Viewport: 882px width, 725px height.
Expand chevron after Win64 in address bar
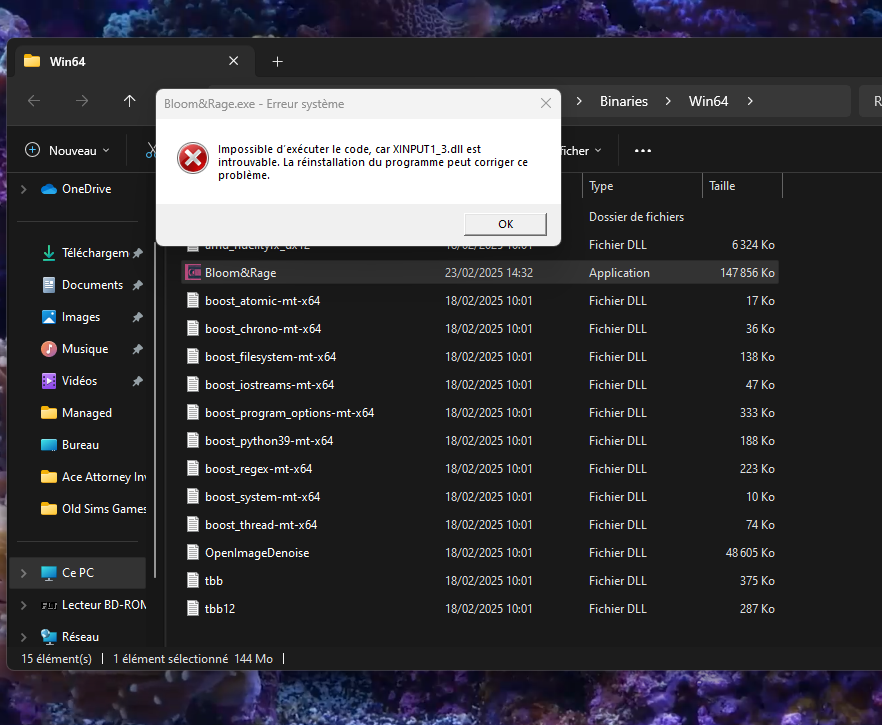pyautogui.click(x=750, y=101)
